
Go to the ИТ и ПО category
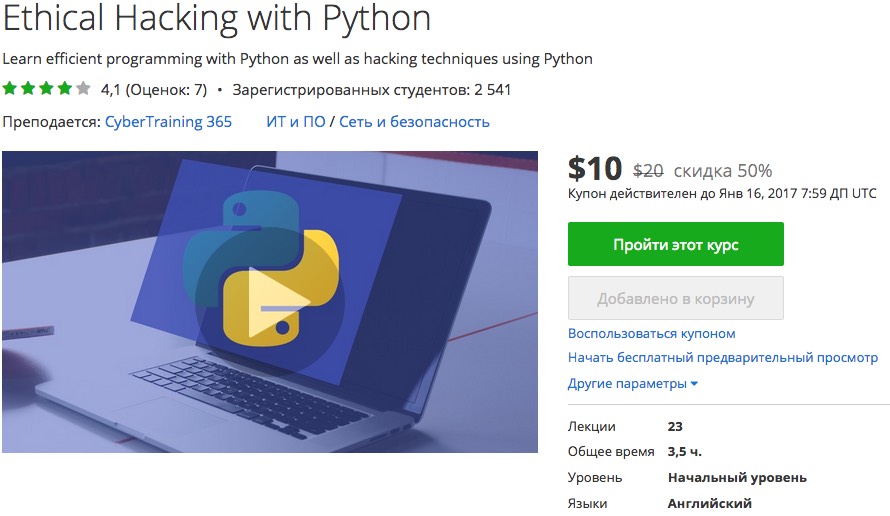click(295, 122)
